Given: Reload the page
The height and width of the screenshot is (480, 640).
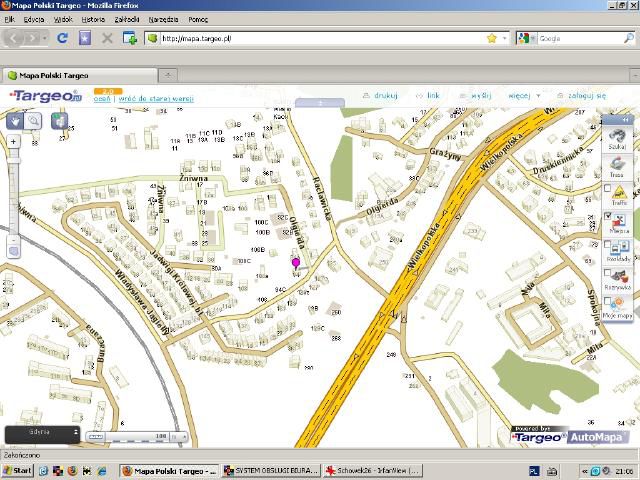Looking at the screenshot, I should tap(62, 38).
